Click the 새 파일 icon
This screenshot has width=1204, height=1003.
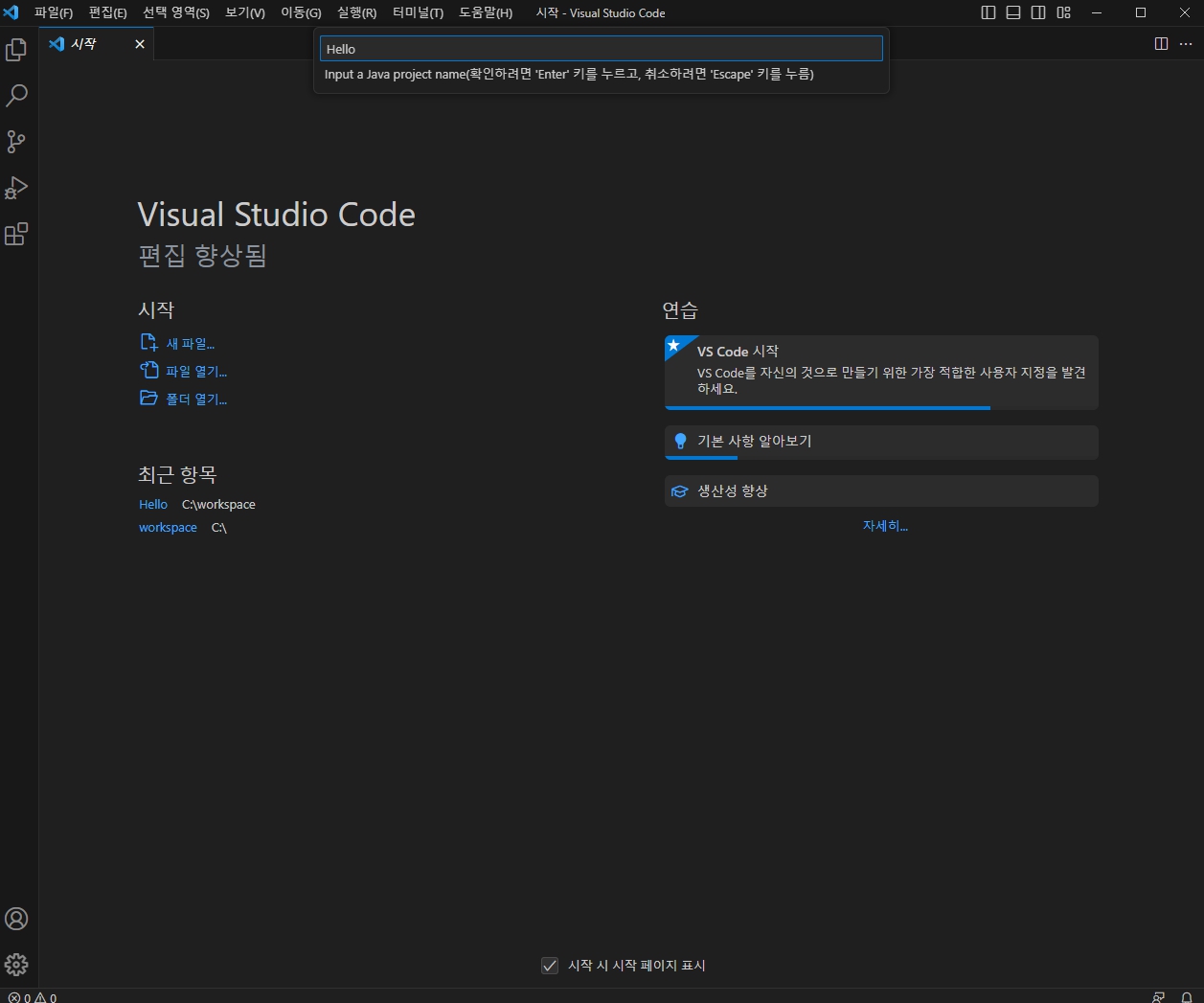[148, 343]
